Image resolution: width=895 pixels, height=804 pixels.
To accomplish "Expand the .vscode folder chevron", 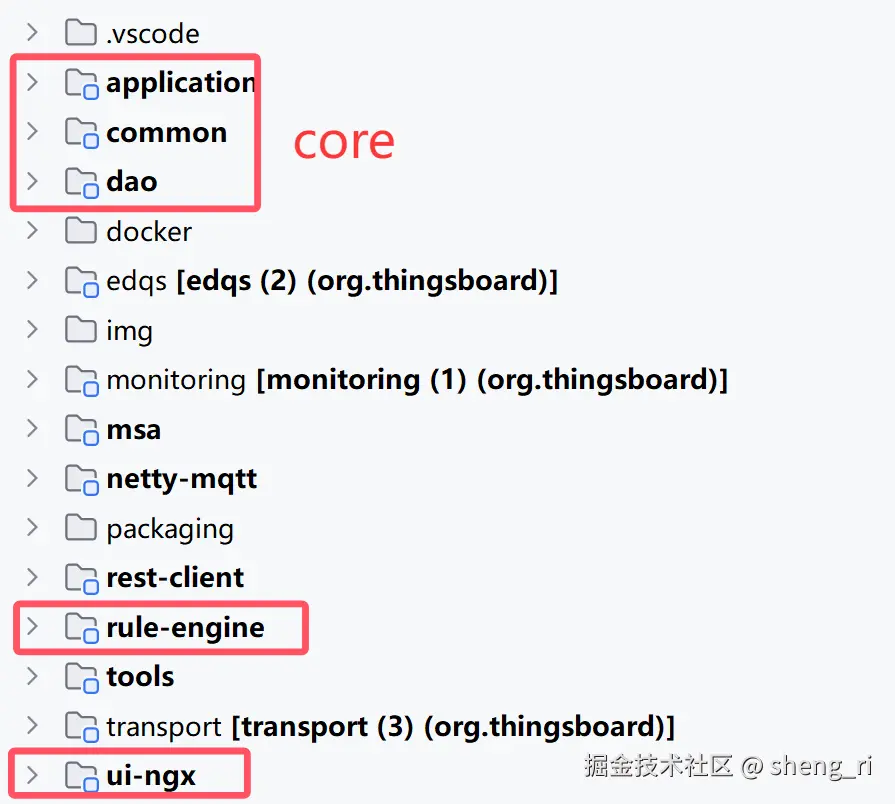I will 32,33.
